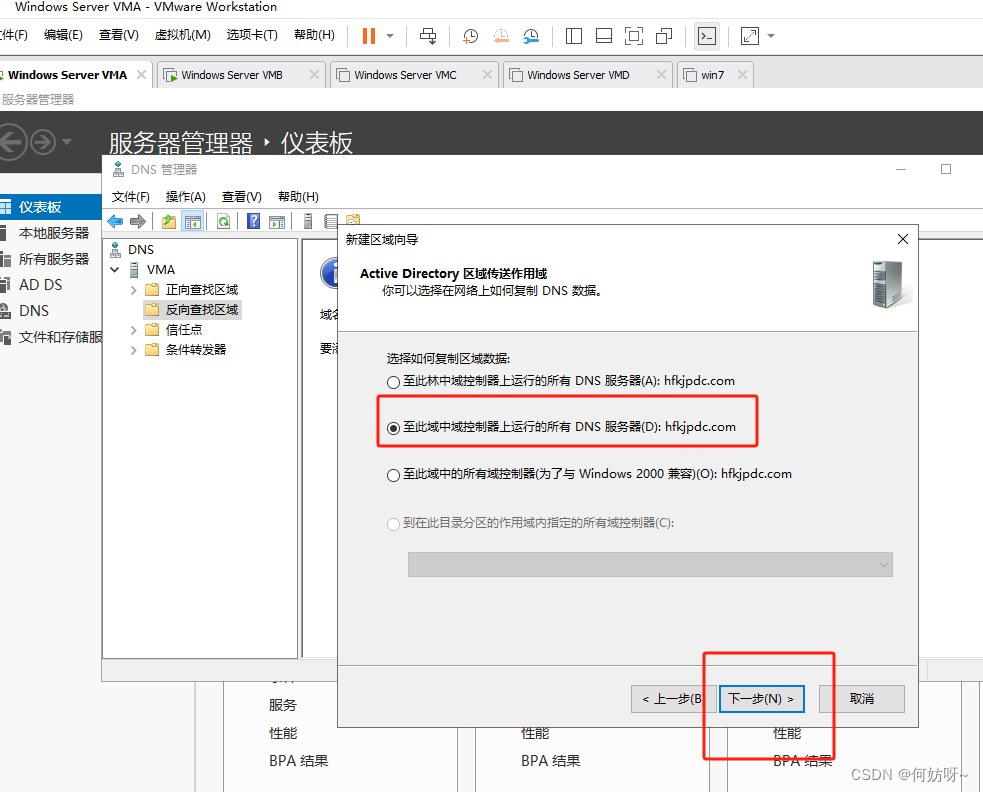Click the VMware pause virtual machine icon
Screen dimensions: 983x792
pos(368,36)
